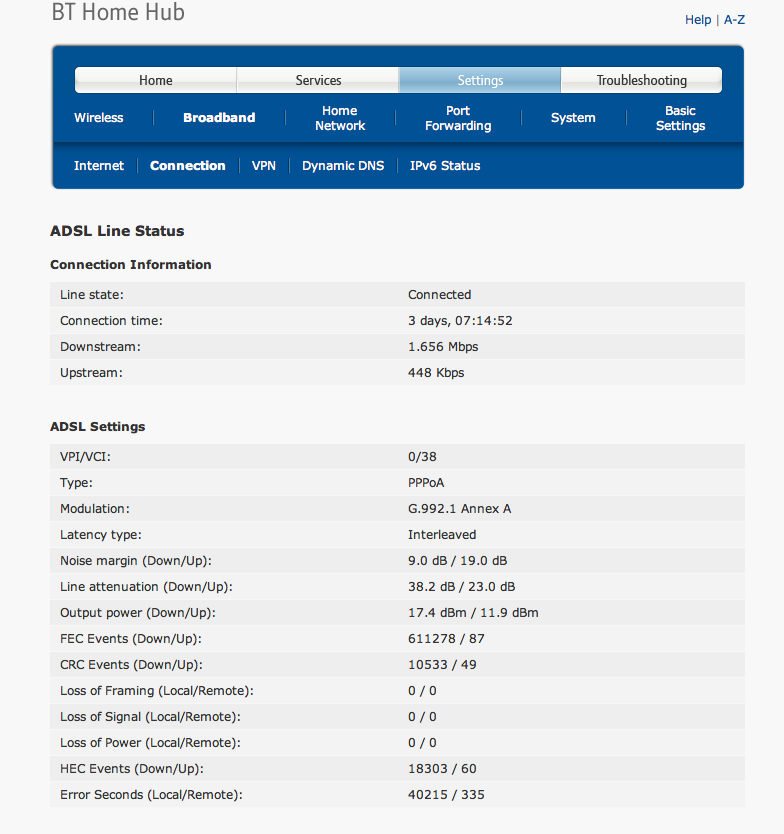The image size is (784, 834).
Task: Click the Upstream label
Action: pos(91,373)
